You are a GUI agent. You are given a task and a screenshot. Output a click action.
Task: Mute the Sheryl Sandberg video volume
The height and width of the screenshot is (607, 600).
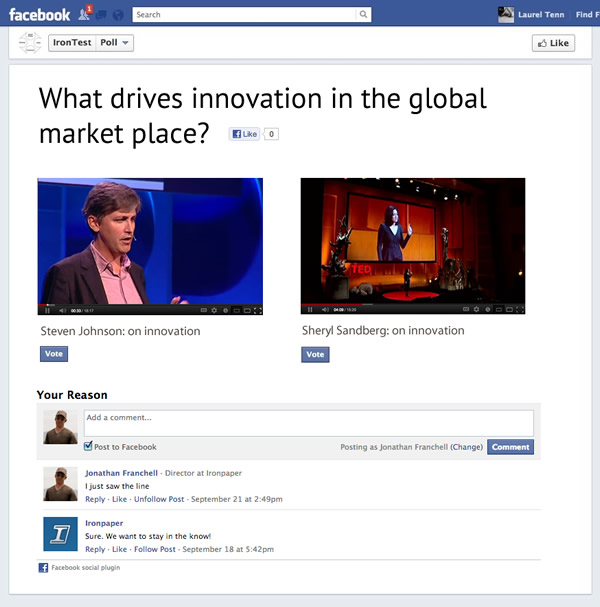326,309
